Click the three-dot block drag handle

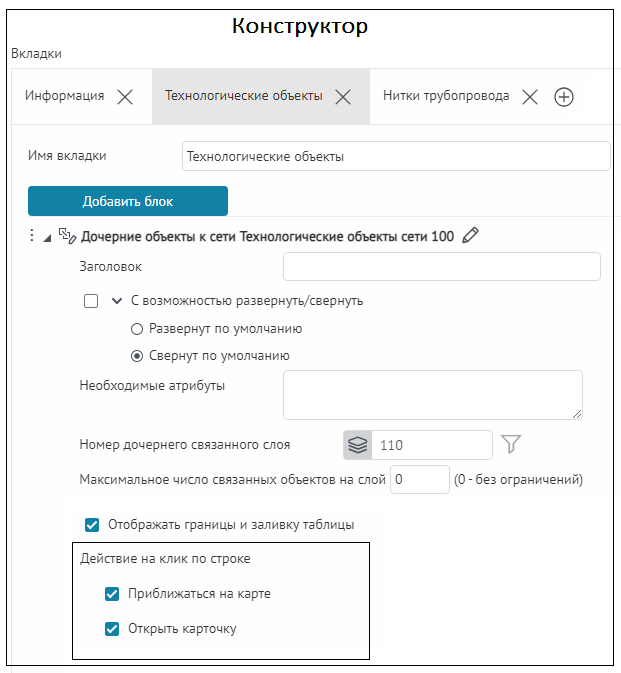31,236
